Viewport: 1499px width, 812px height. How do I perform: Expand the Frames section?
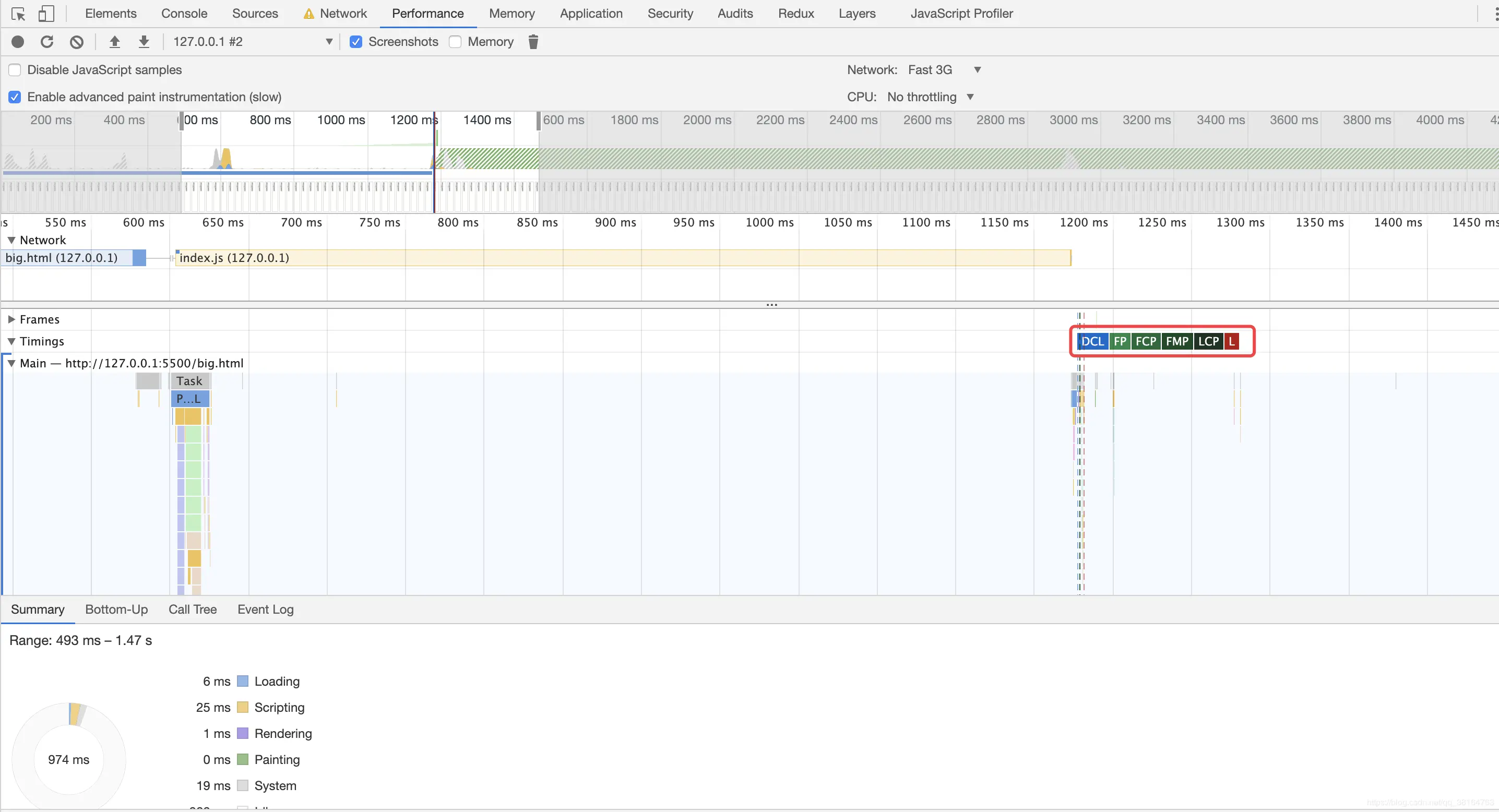(11, 319)
